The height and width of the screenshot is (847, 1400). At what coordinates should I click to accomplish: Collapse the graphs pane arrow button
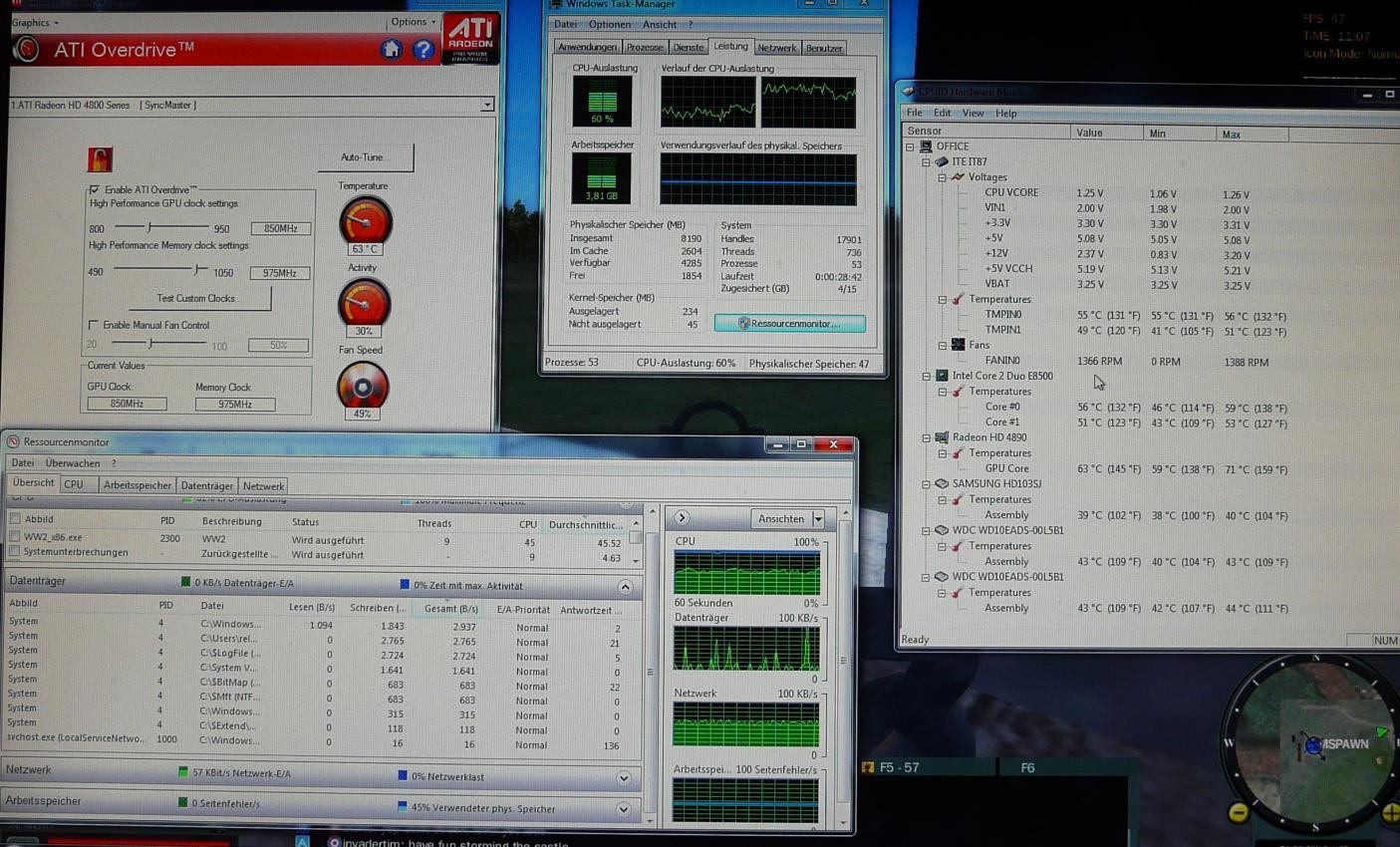point(682,517)
